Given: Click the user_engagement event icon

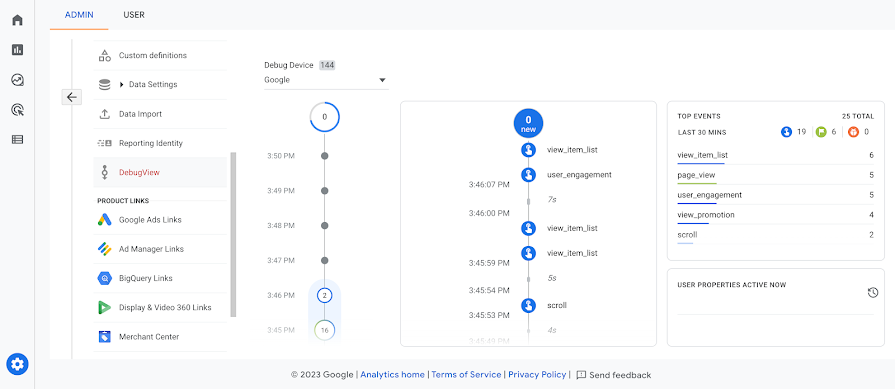Looking at the screenshot, I should pos(529,175).
